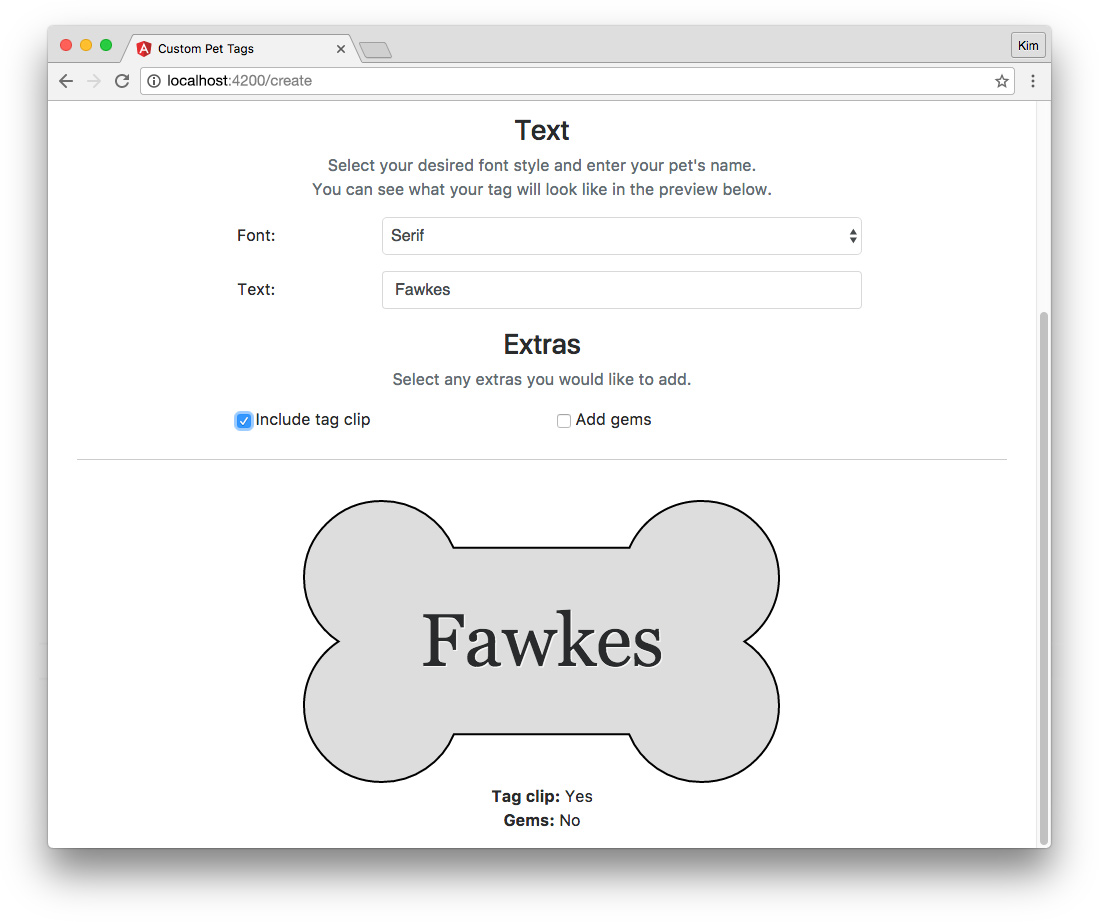1099x922 pixels.
Task: Click the Text input containing Fawkes
Action: point(621,290)
